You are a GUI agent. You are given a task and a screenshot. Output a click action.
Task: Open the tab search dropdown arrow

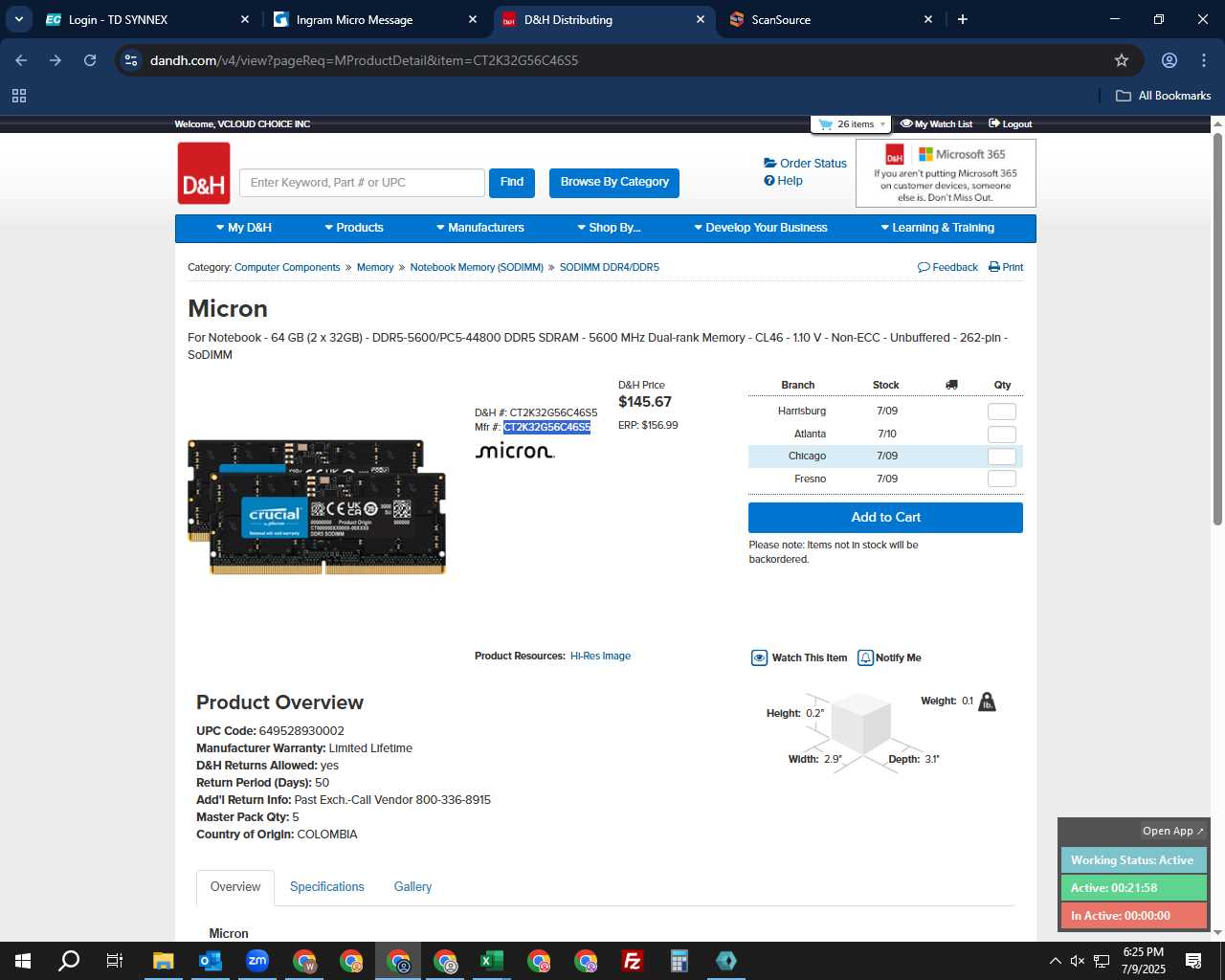[19, 19]
